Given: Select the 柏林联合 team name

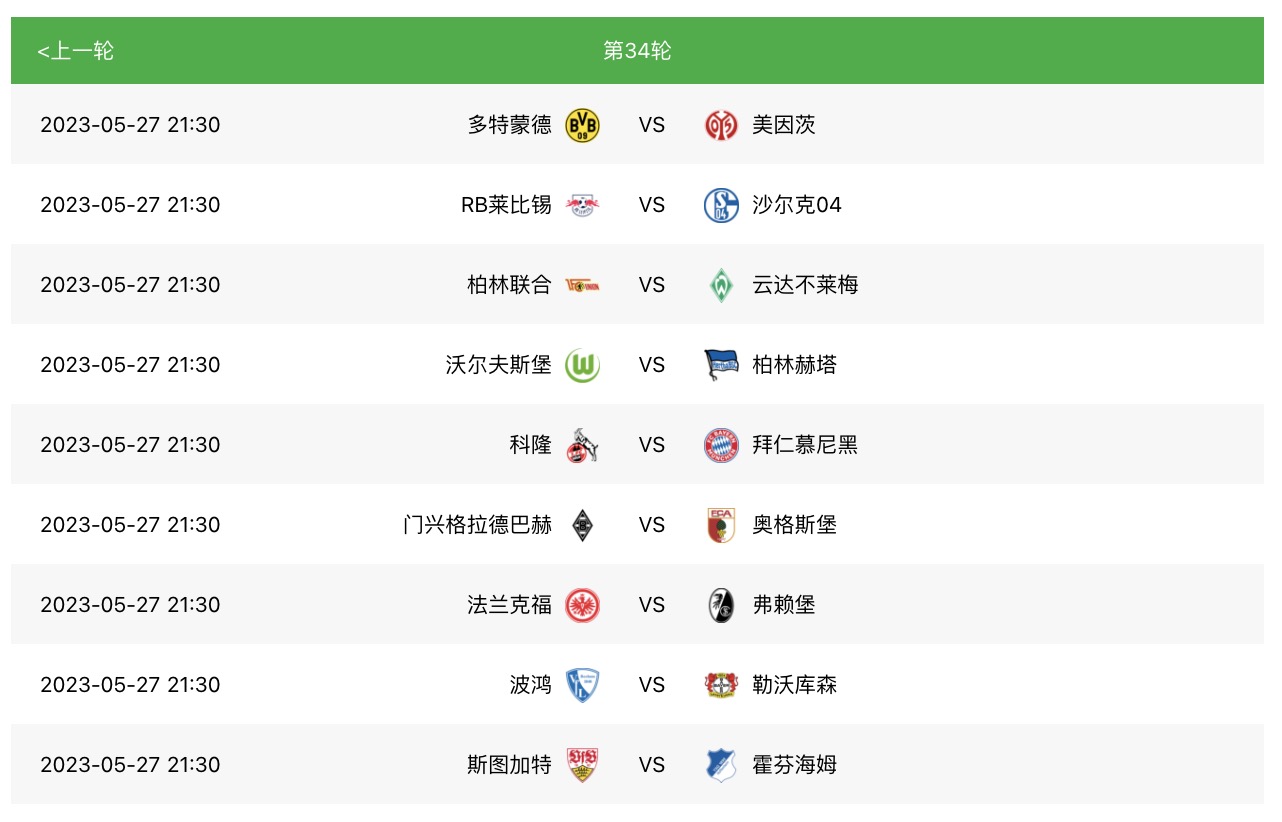Looking at the screenshot, I should point(509,285).
